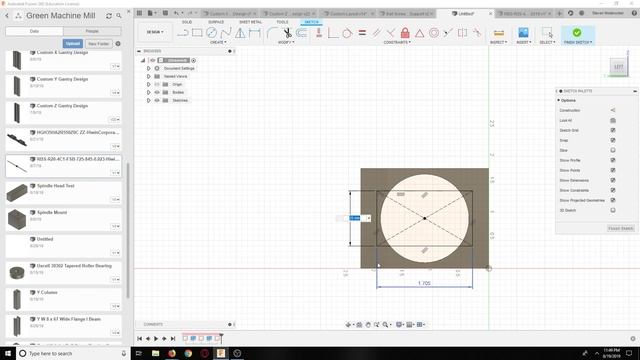Screen dimensions: 640x360
Task: Apply the Equal constraint
Action: pos(362,33)
